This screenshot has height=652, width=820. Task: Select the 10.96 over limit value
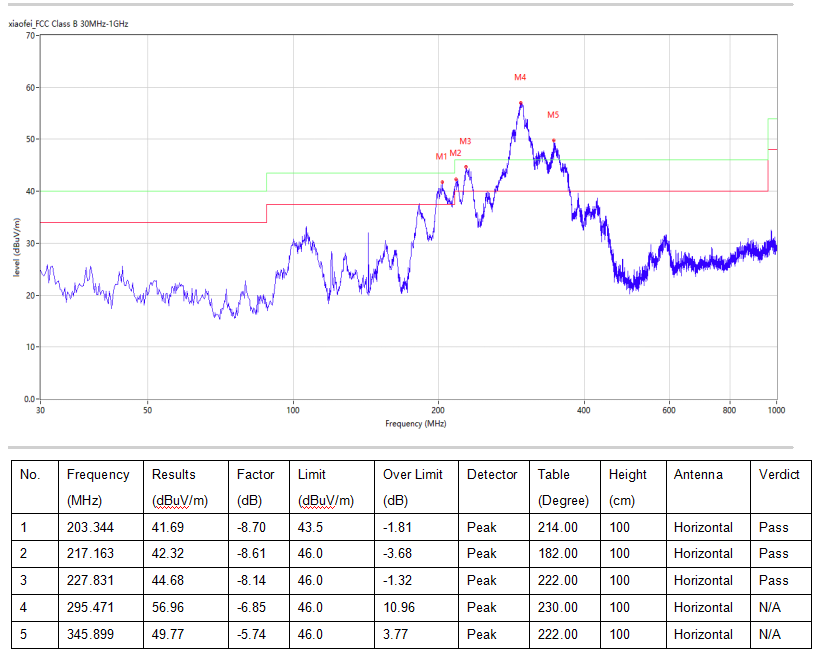400,607
